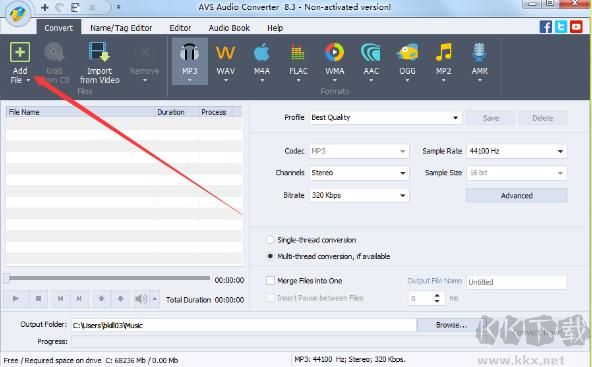Click the Stop playback button
Viewport: 592px width, 367px height.
coord(39,299)
